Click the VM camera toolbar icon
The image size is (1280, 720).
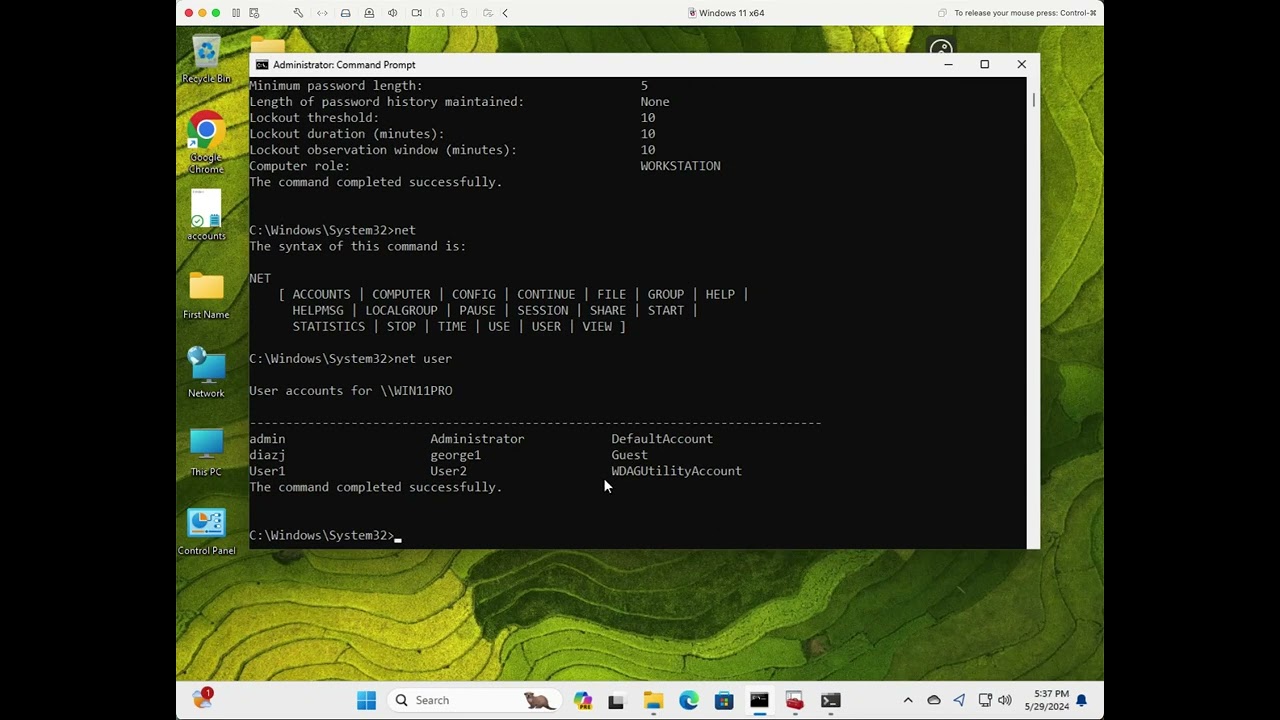pos(417,13)
